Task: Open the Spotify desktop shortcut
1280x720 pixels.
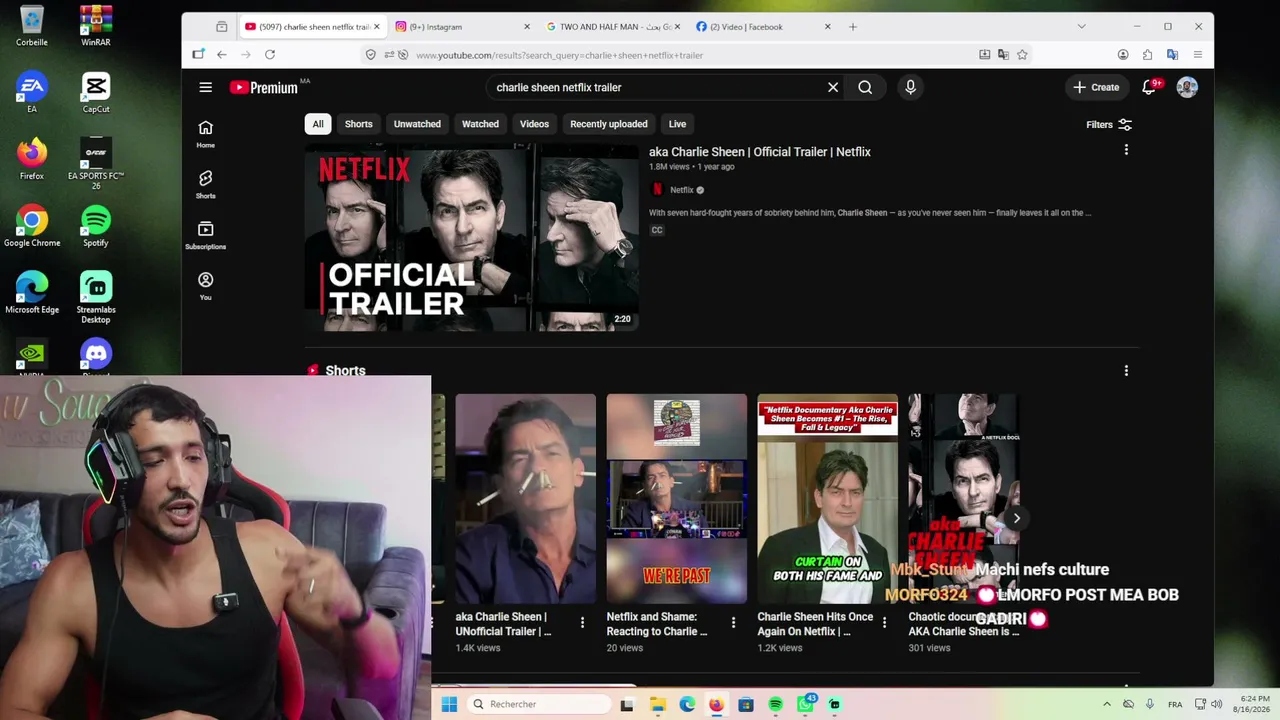Action: click(x=96, y=226)
